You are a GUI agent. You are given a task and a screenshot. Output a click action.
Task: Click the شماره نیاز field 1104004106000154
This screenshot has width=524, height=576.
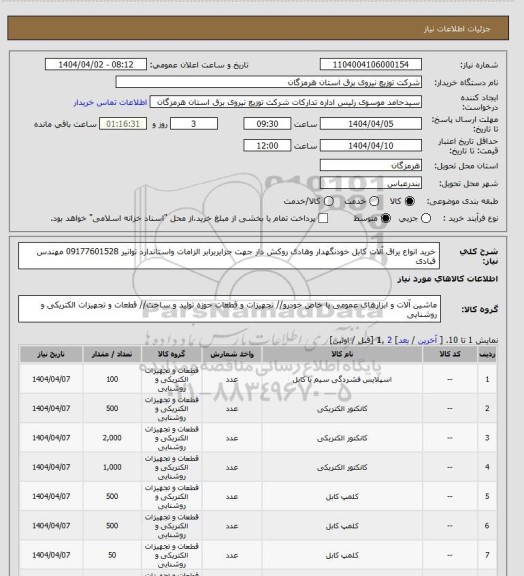point(370,65)
